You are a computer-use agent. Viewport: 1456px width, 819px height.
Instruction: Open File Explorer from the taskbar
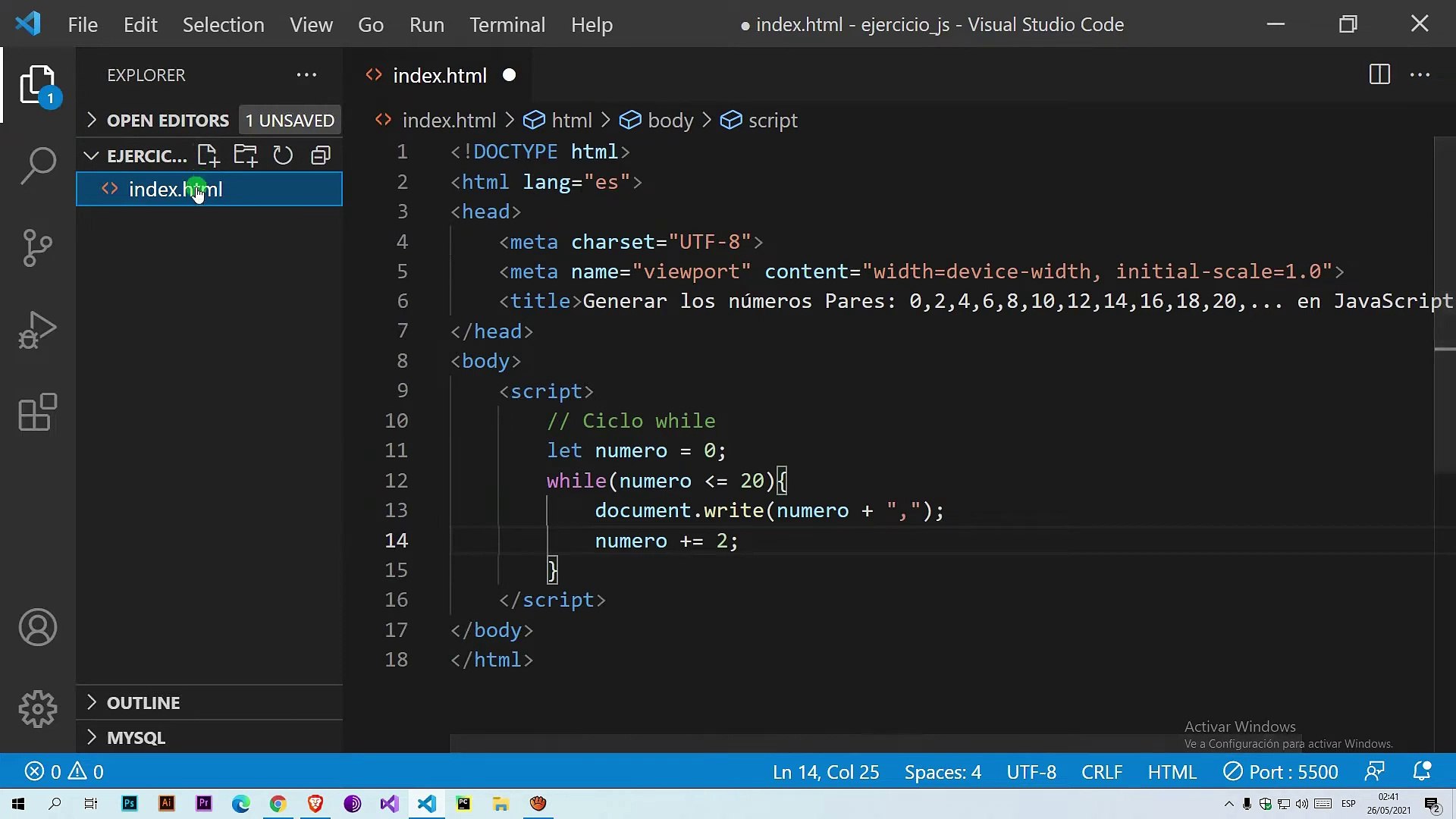coord(500,804)
